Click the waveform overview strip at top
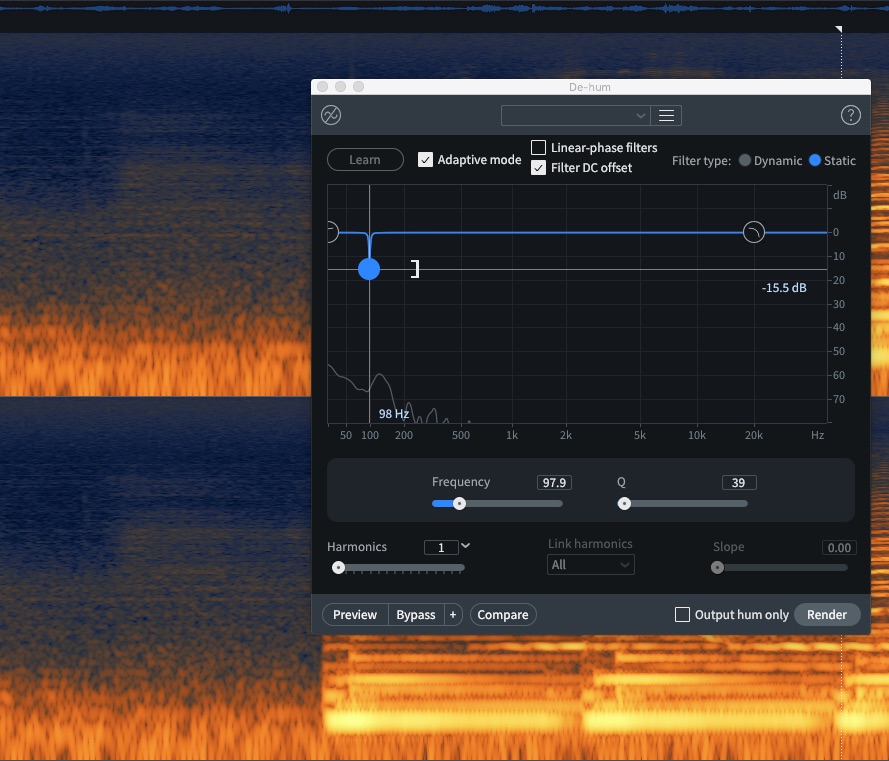This screenshot has width=889, height=761. tap(444, 9)
